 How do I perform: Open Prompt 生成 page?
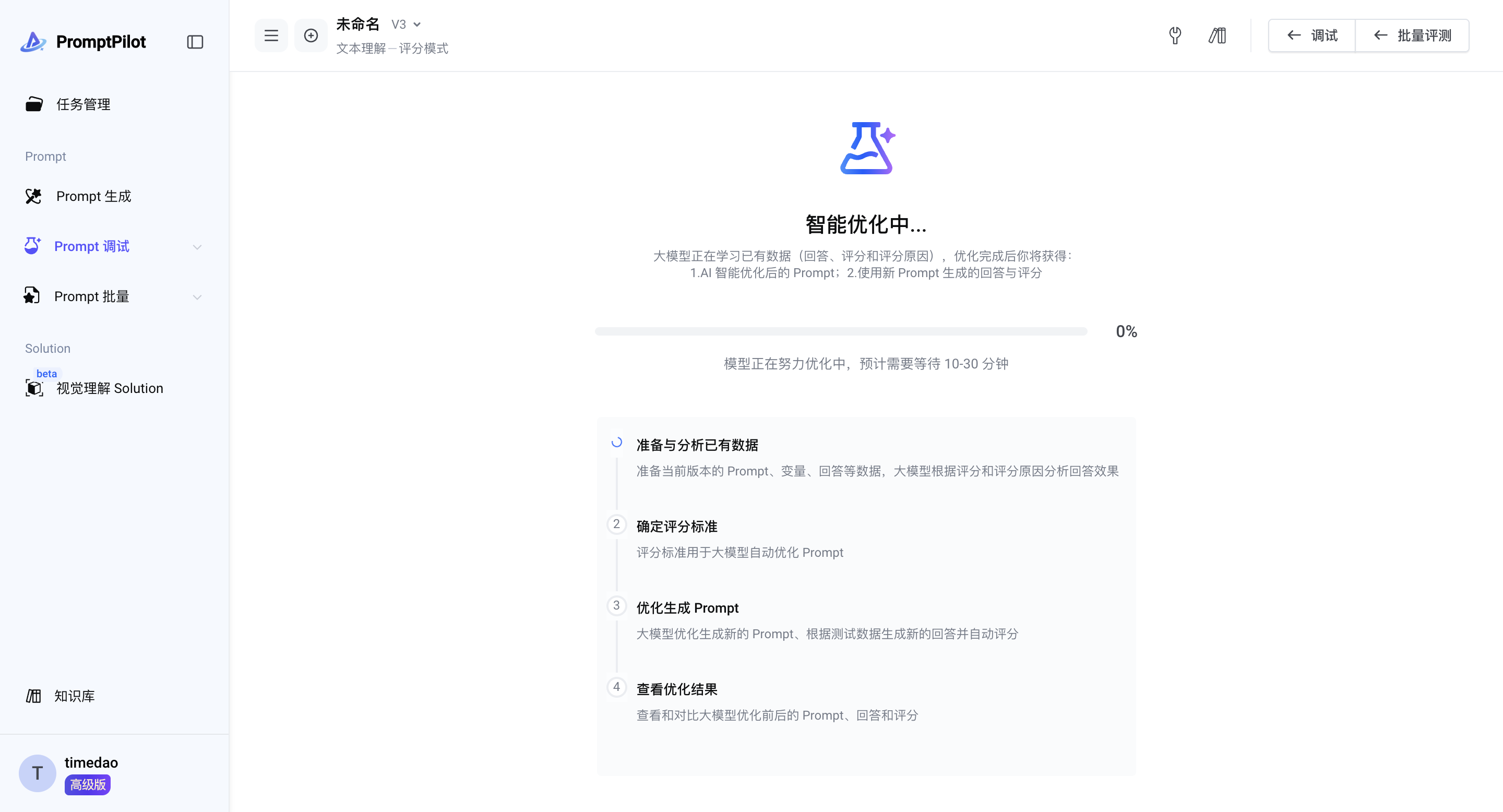(93, 197)
